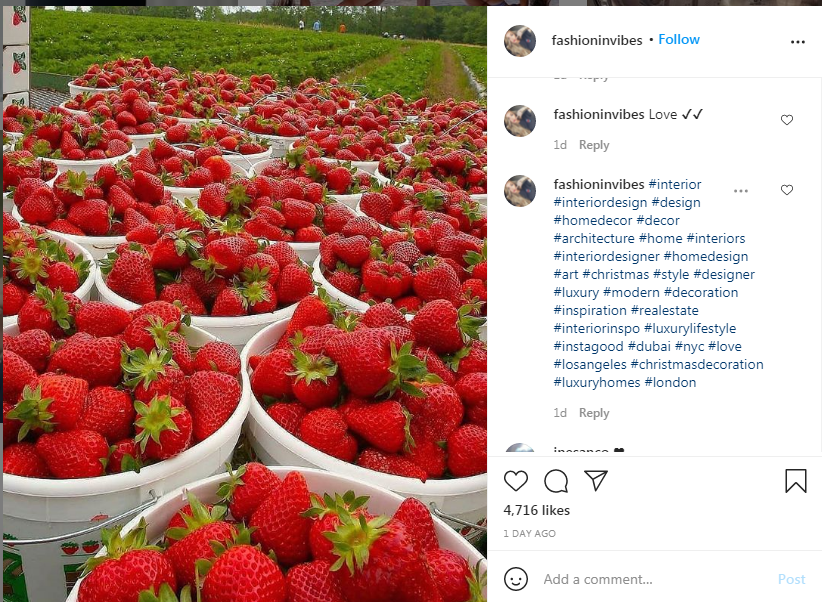Reply to the hashtags comment
Image resolution: width=822 pixels, height=602 pixels.
594,413
